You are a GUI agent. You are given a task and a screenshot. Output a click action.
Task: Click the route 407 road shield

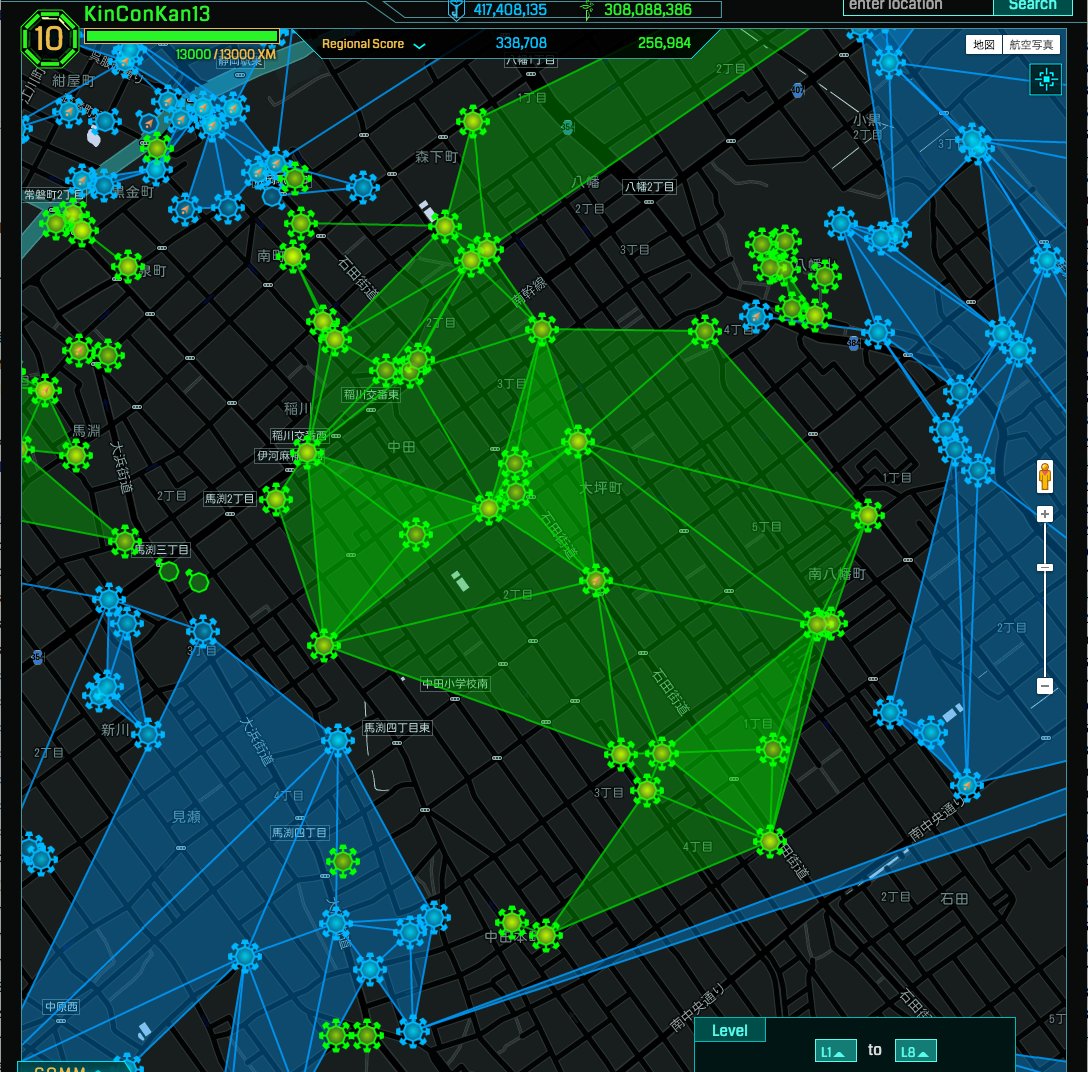(x=798, y=90)
